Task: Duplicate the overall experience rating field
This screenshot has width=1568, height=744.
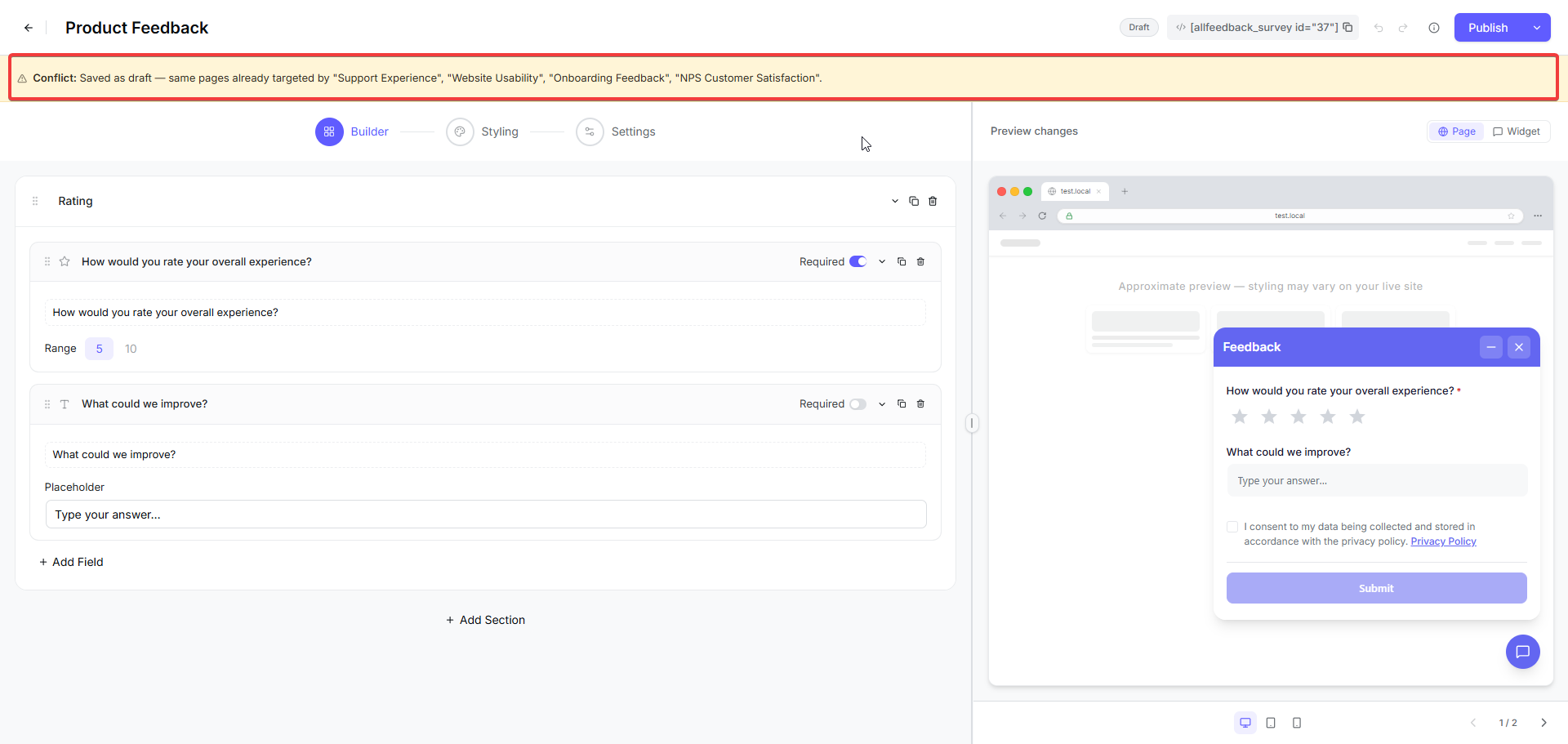Action: pyautogui.click(x=902, y=261)
